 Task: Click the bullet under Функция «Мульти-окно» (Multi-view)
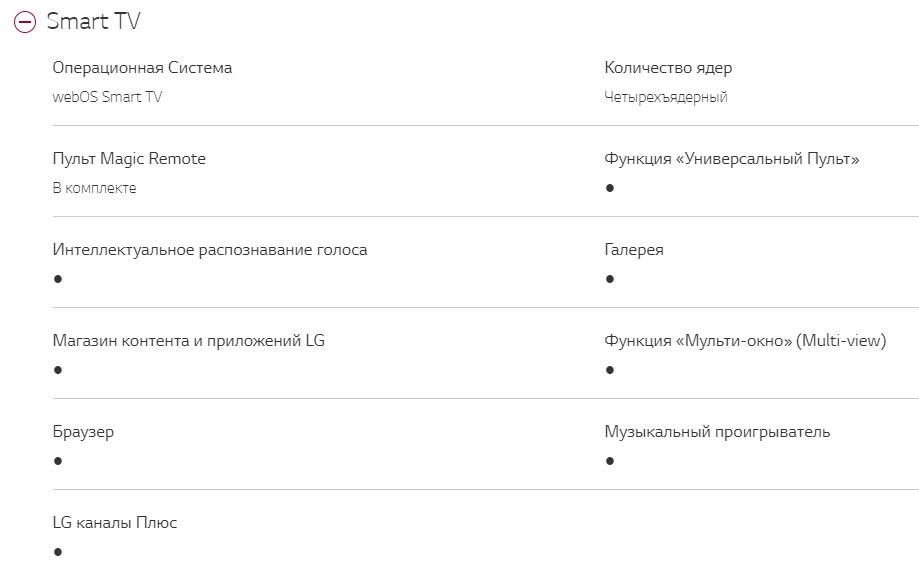tap(610, 370)
